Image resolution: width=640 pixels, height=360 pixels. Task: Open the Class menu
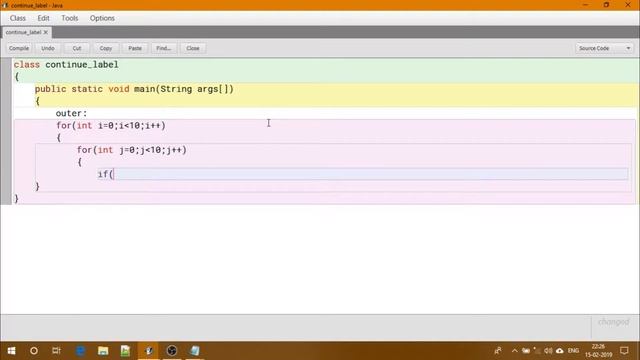(x=18, y=18)
